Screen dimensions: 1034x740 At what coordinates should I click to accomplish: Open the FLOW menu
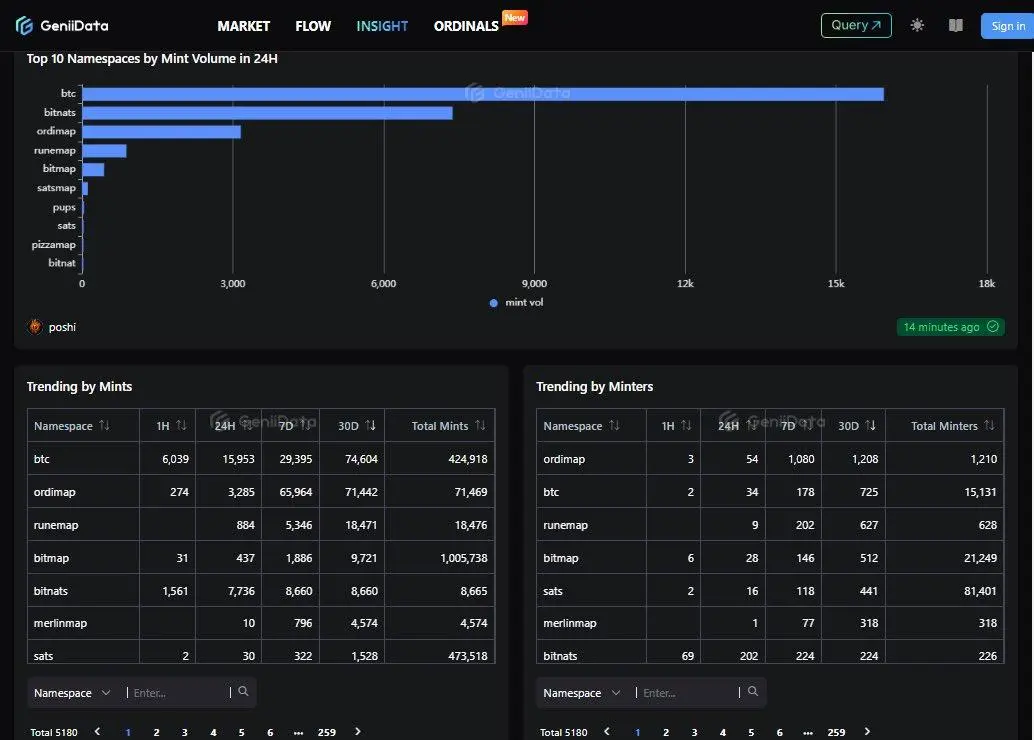point(313,26)
